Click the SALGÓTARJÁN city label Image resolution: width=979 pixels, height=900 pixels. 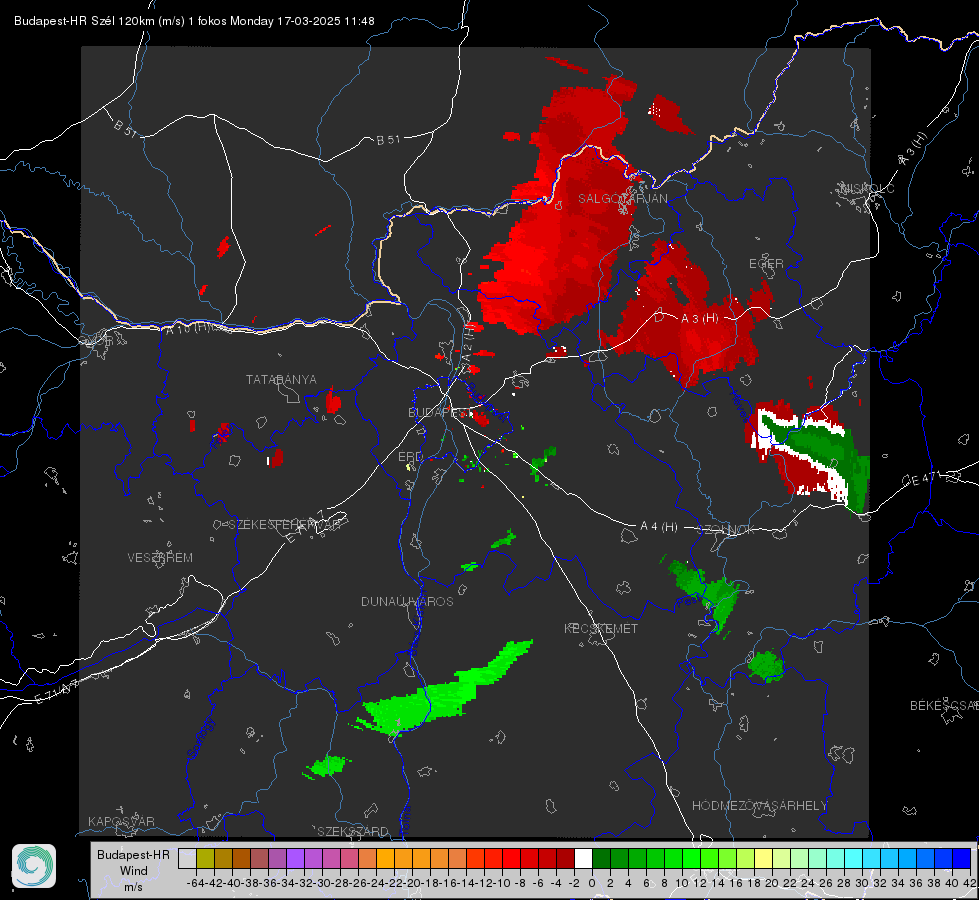pyautogui.click(x=622, y=199)
